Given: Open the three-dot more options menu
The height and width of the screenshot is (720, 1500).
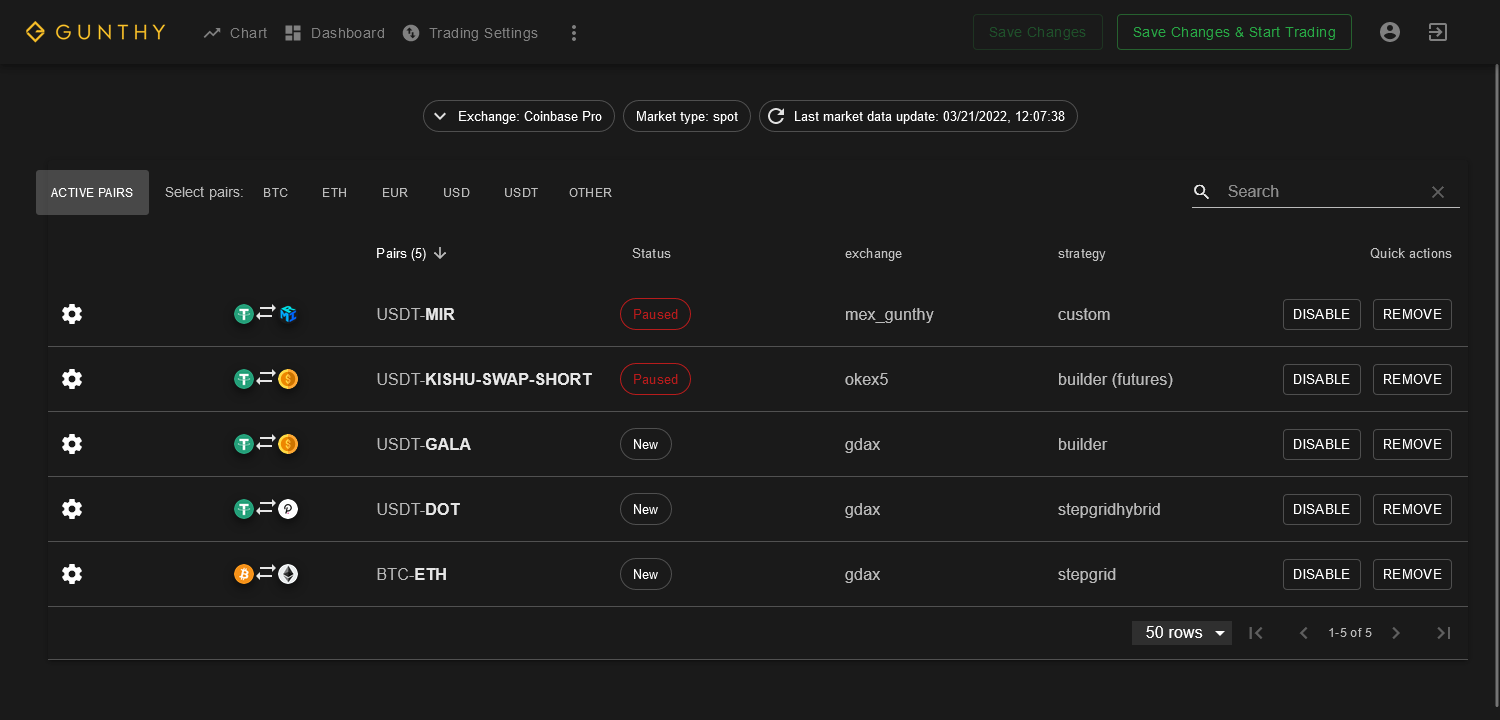Looking at the screenshot, I should pyautogui.click(x=574, y=33).
